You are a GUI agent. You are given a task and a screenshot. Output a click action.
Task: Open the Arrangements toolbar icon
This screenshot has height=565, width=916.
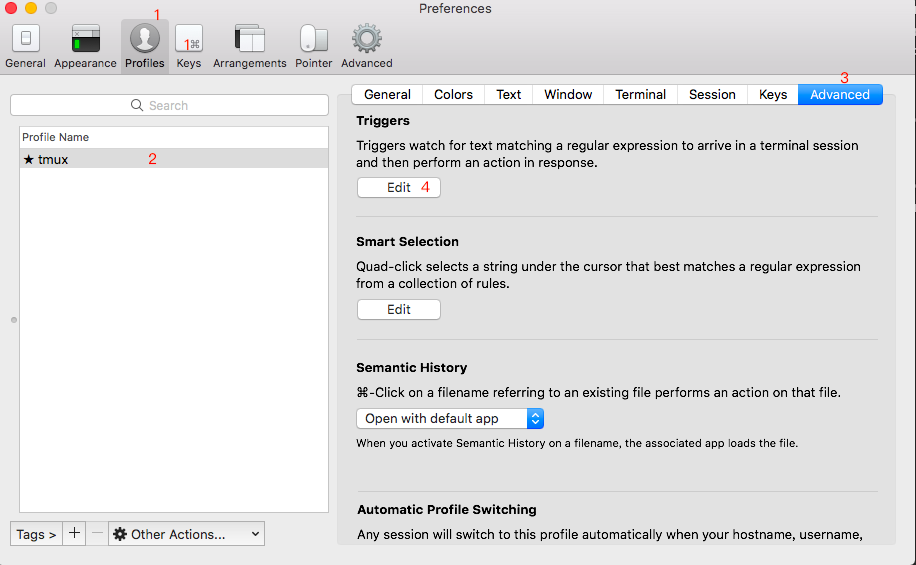coord(249,40)
